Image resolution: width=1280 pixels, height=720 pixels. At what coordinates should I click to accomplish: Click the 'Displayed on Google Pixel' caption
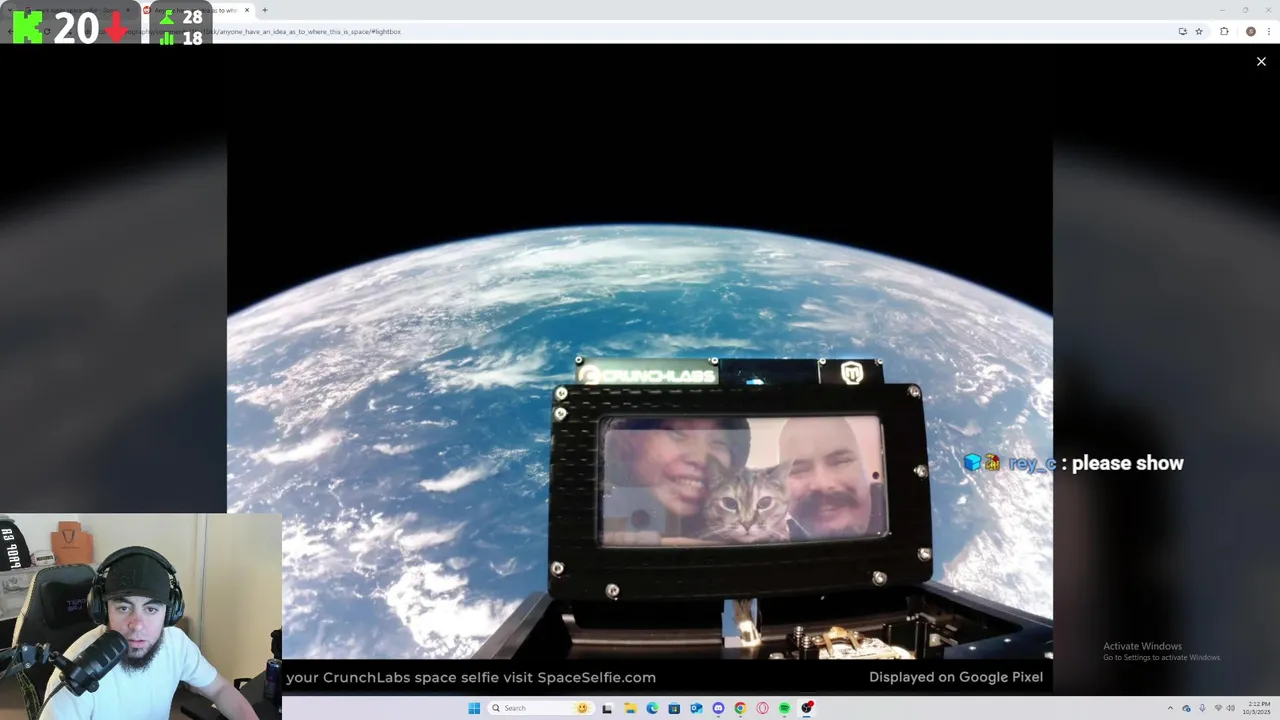click(956, 677)
